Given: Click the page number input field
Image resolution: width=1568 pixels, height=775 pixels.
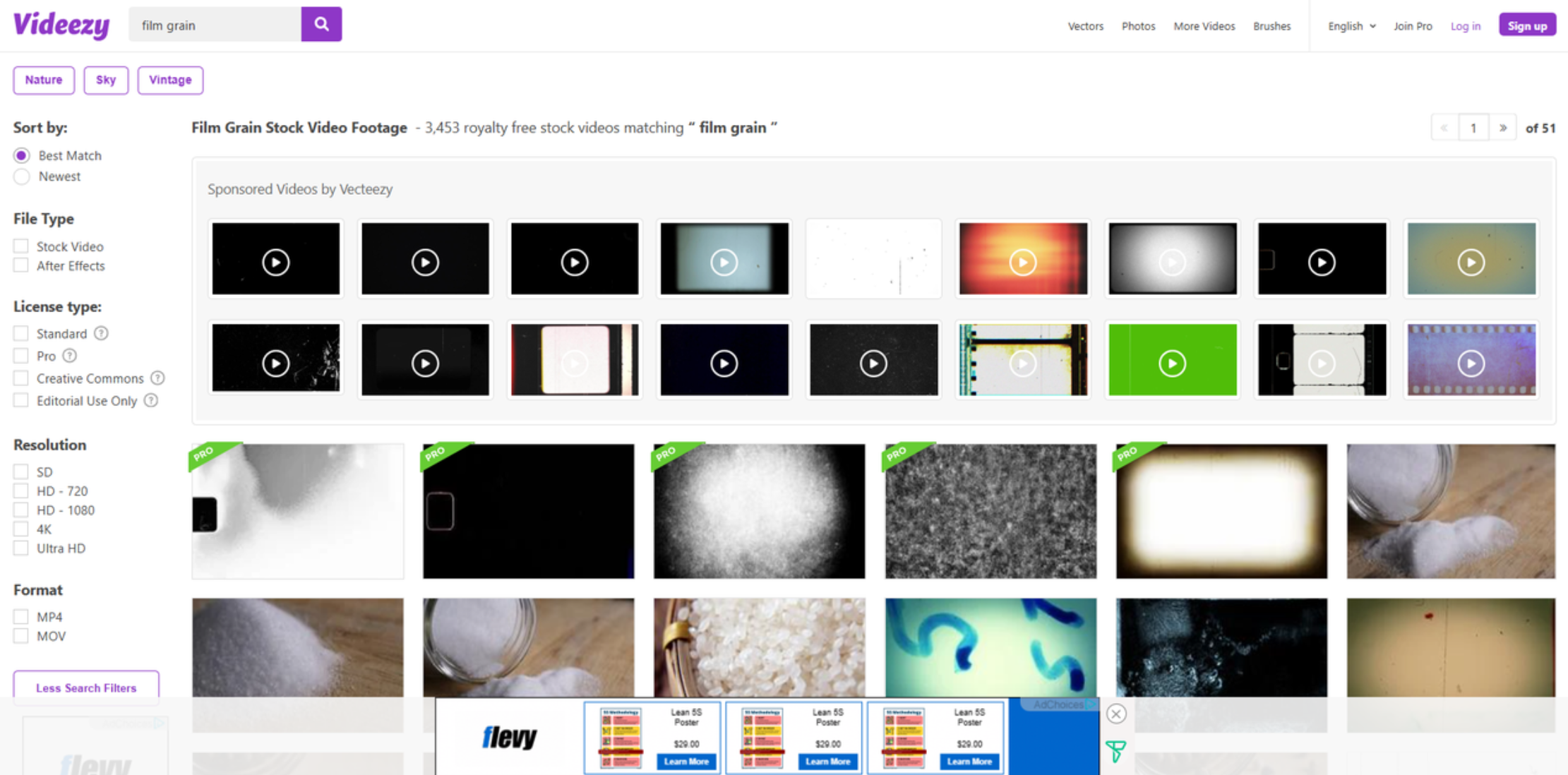Looking at the screenshot, I should [1473, 127].
